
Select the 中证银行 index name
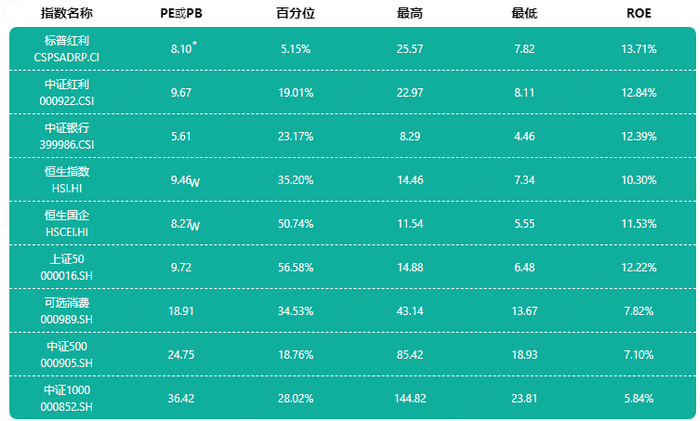(x=66, y=129)
